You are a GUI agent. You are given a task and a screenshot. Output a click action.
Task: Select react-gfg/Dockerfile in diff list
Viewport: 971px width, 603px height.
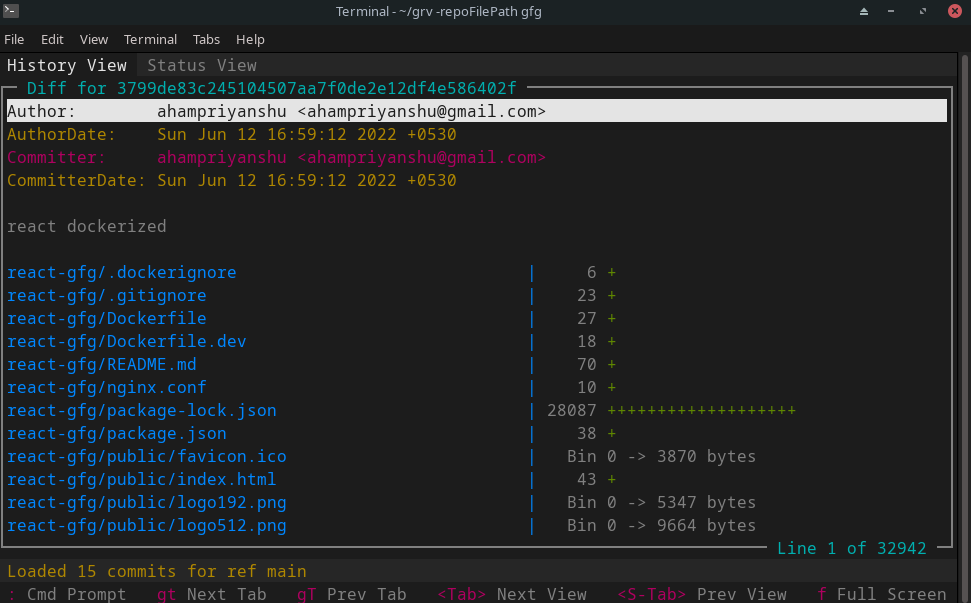click(x=106, y=318)
